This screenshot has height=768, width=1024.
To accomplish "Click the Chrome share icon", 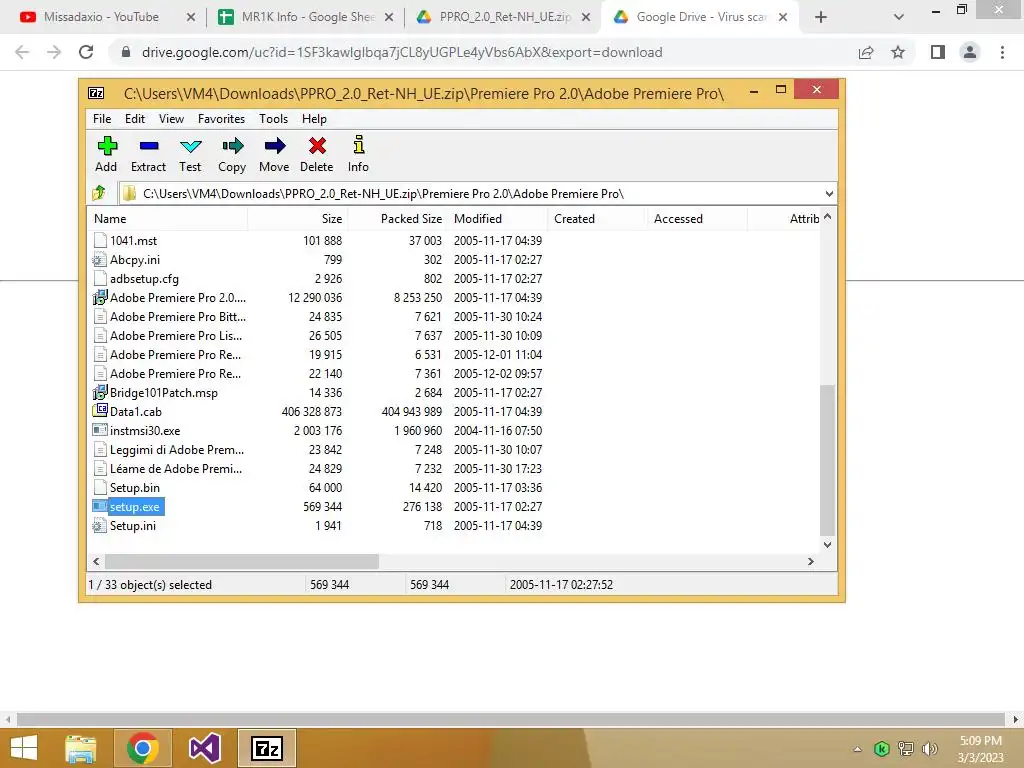I will click(866, 52).
